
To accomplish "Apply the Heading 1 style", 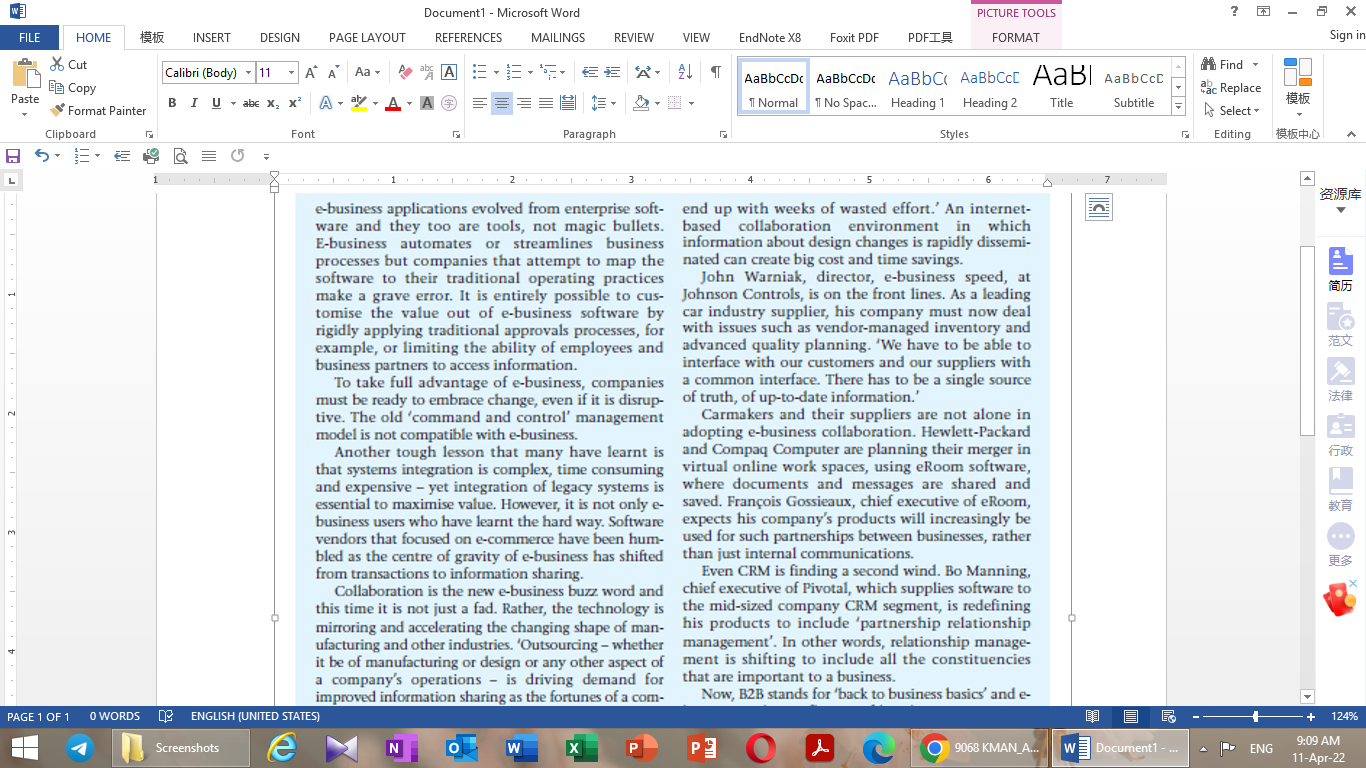I will pos(917,84).
